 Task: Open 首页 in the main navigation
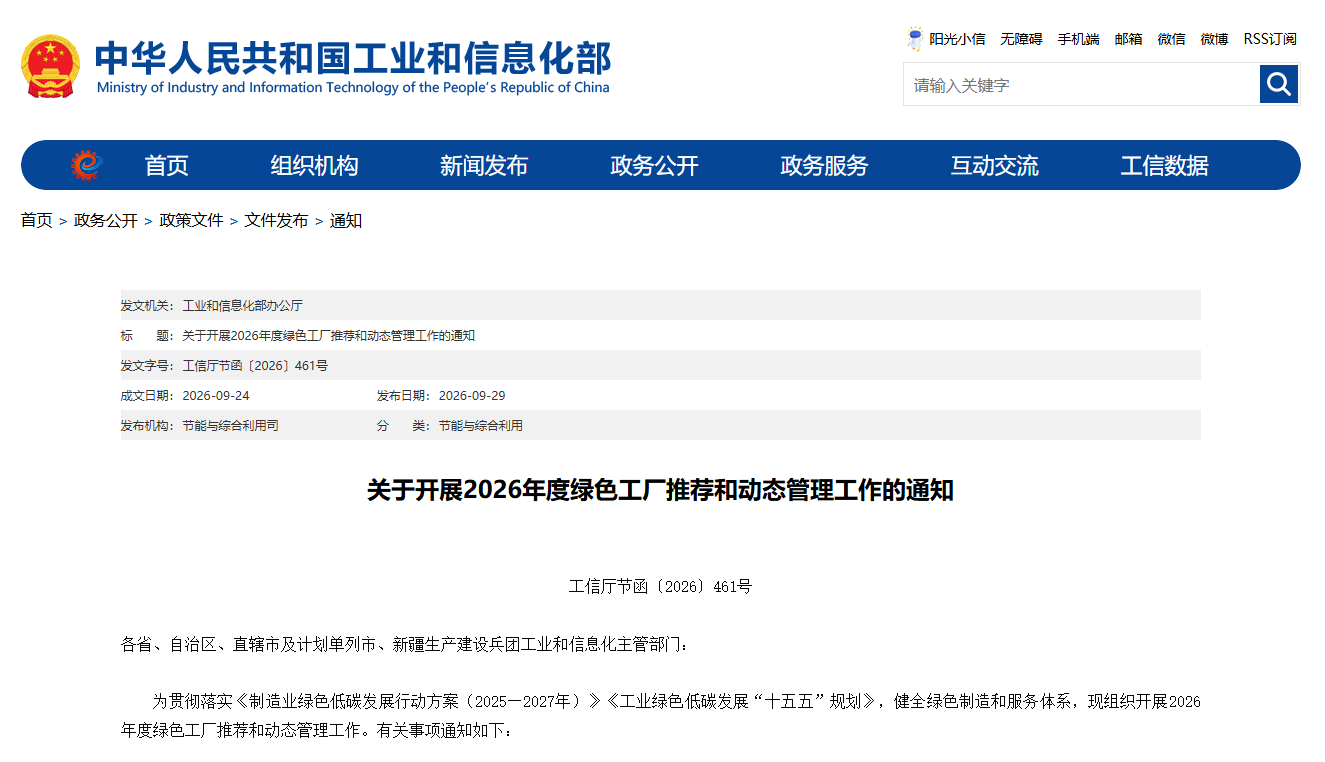pos(166,166)
